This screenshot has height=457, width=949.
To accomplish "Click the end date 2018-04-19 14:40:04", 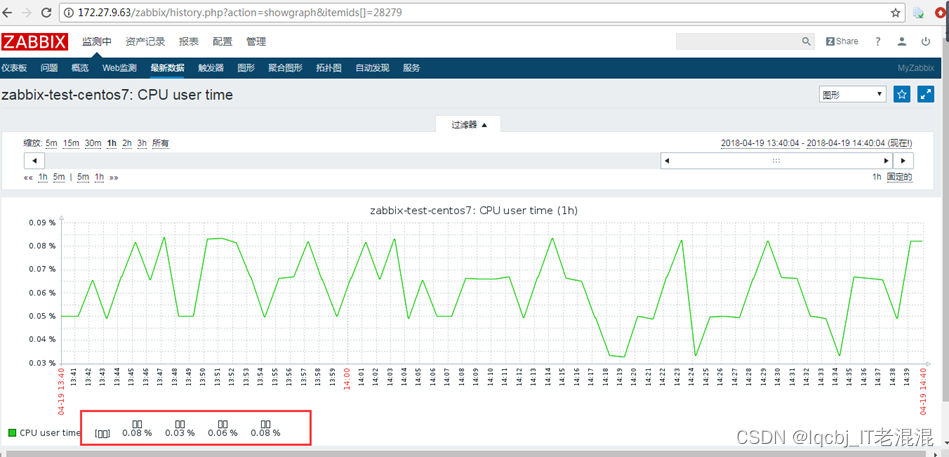I will [x=848, y=143].
